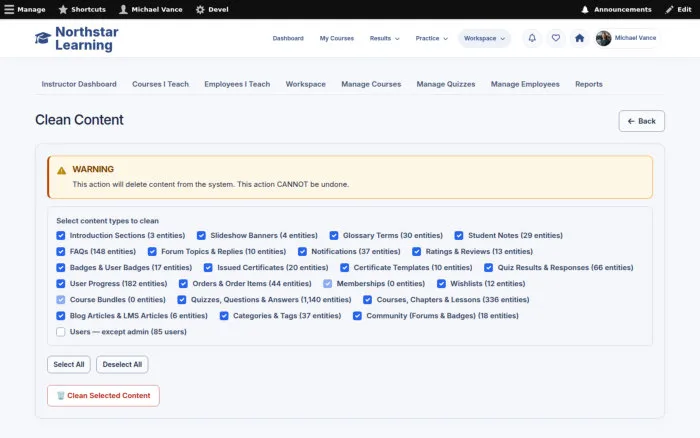Click the Deselect All button

click(x=122, y=364)
